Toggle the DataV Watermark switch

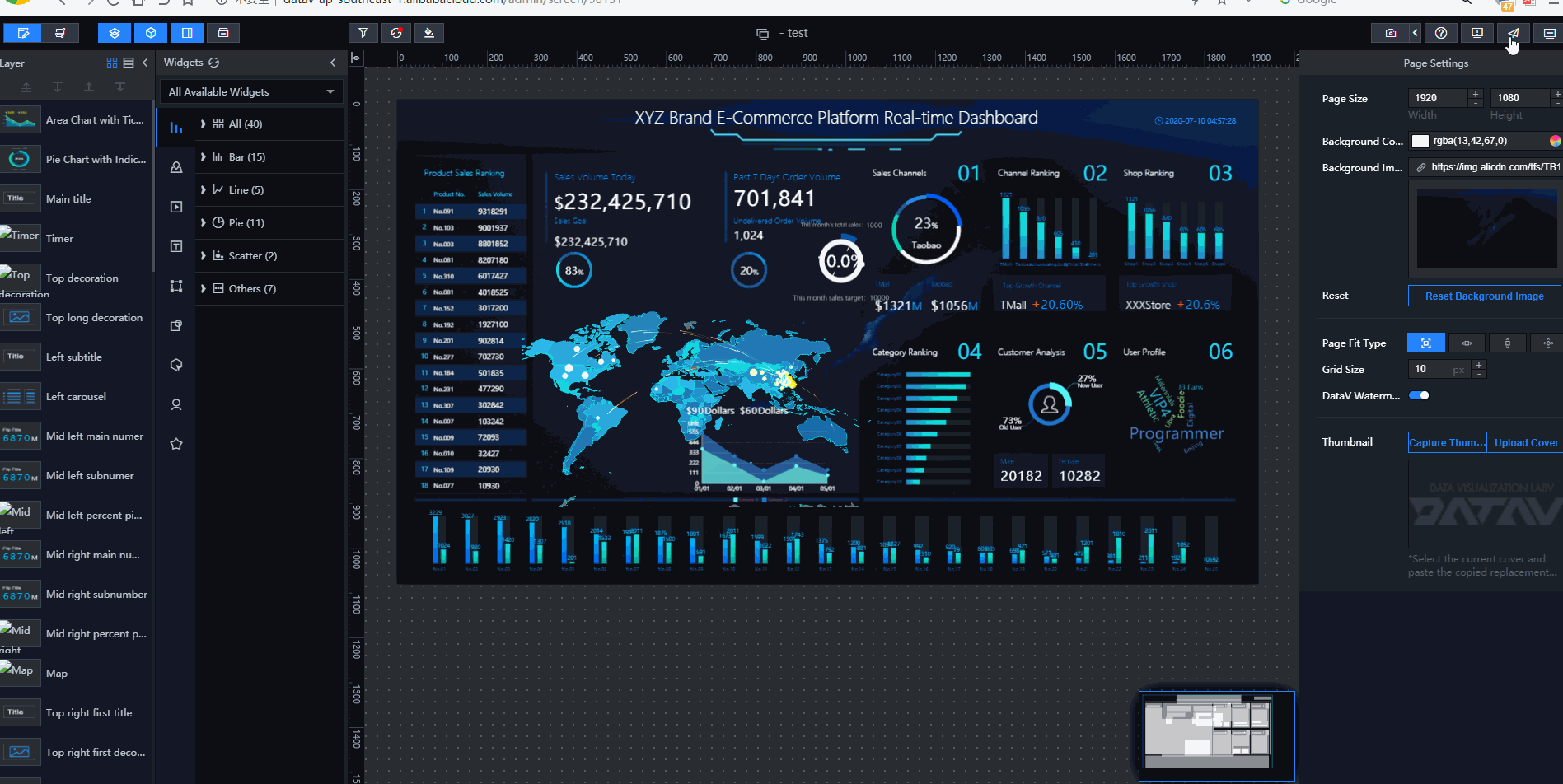tap(1419, 395)
